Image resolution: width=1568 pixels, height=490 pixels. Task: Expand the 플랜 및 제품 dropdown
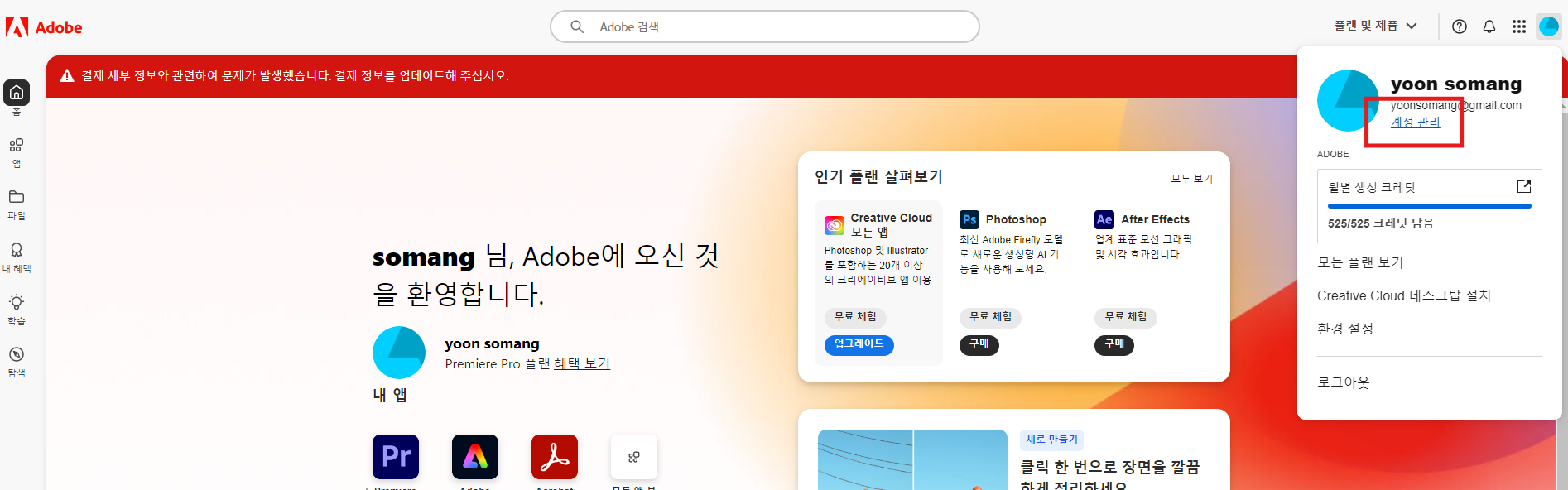pos(1376,26)
